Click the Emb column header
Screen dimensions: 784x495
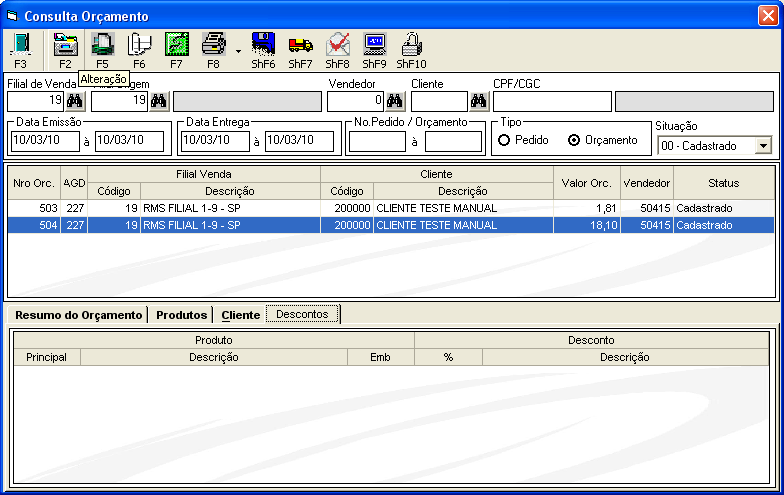point(380,357)
